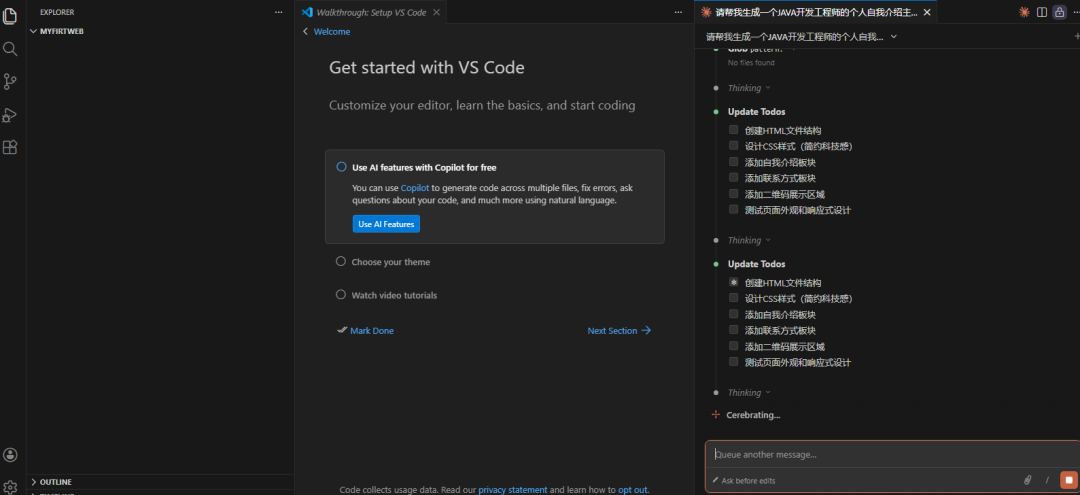Click the Watch video tutorials step text
Image resolution: width=1080 pixels, height=495 pixels.
click(394, 295)
